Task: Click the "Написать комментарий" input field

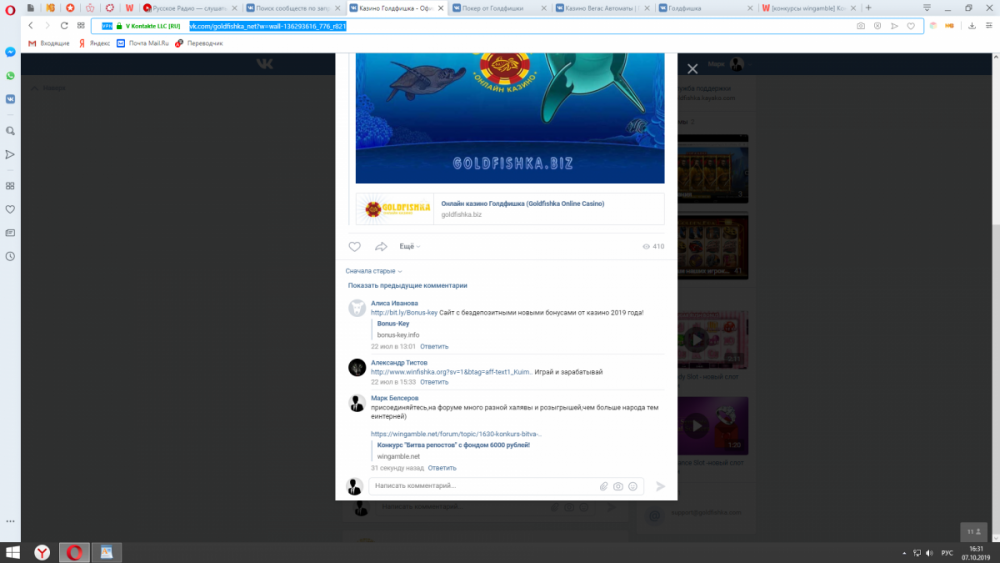Action: [x=480, y=486]
